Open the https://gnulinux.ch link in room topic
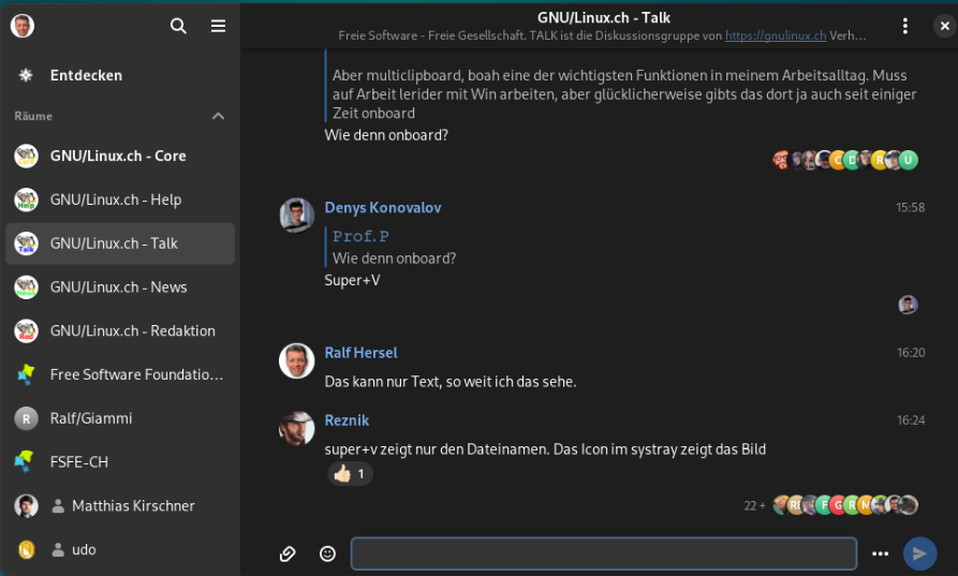The height and width of the screenshot is (576, 958). [x=775, y=35]
